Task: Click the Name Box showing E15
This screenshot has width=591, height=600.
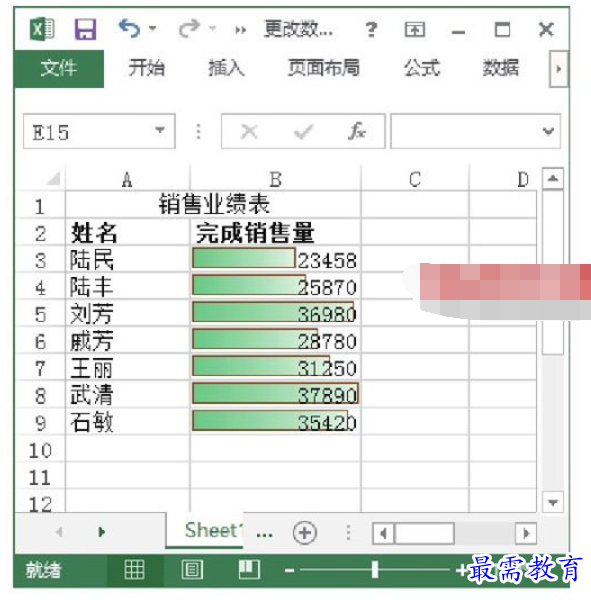Action: point(99,131)
